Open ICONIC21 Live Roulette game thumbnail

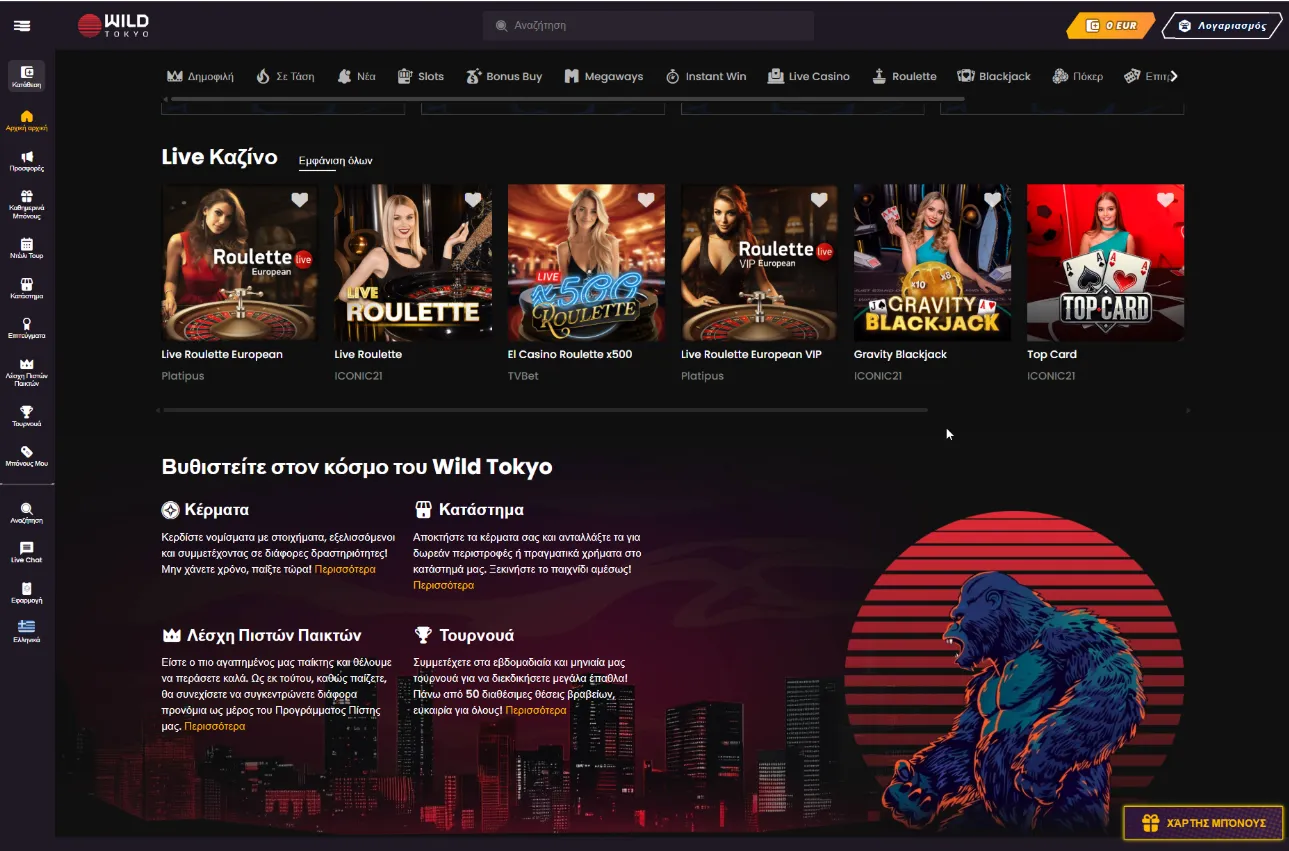[413, 263]
